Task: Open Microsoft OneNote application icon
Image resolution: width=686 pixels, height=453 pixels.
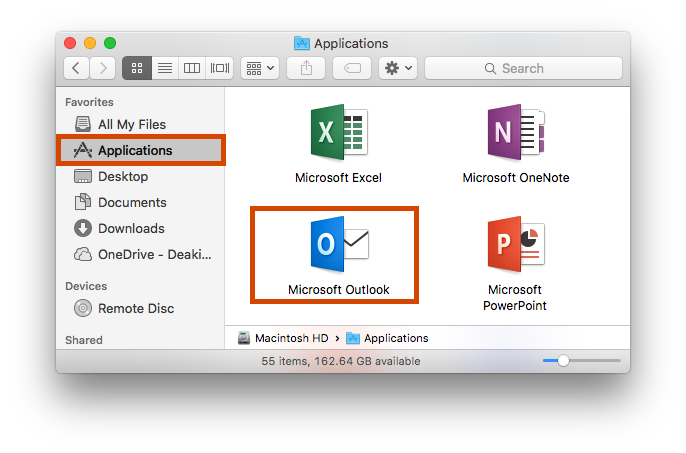Action: pos(515,133)
